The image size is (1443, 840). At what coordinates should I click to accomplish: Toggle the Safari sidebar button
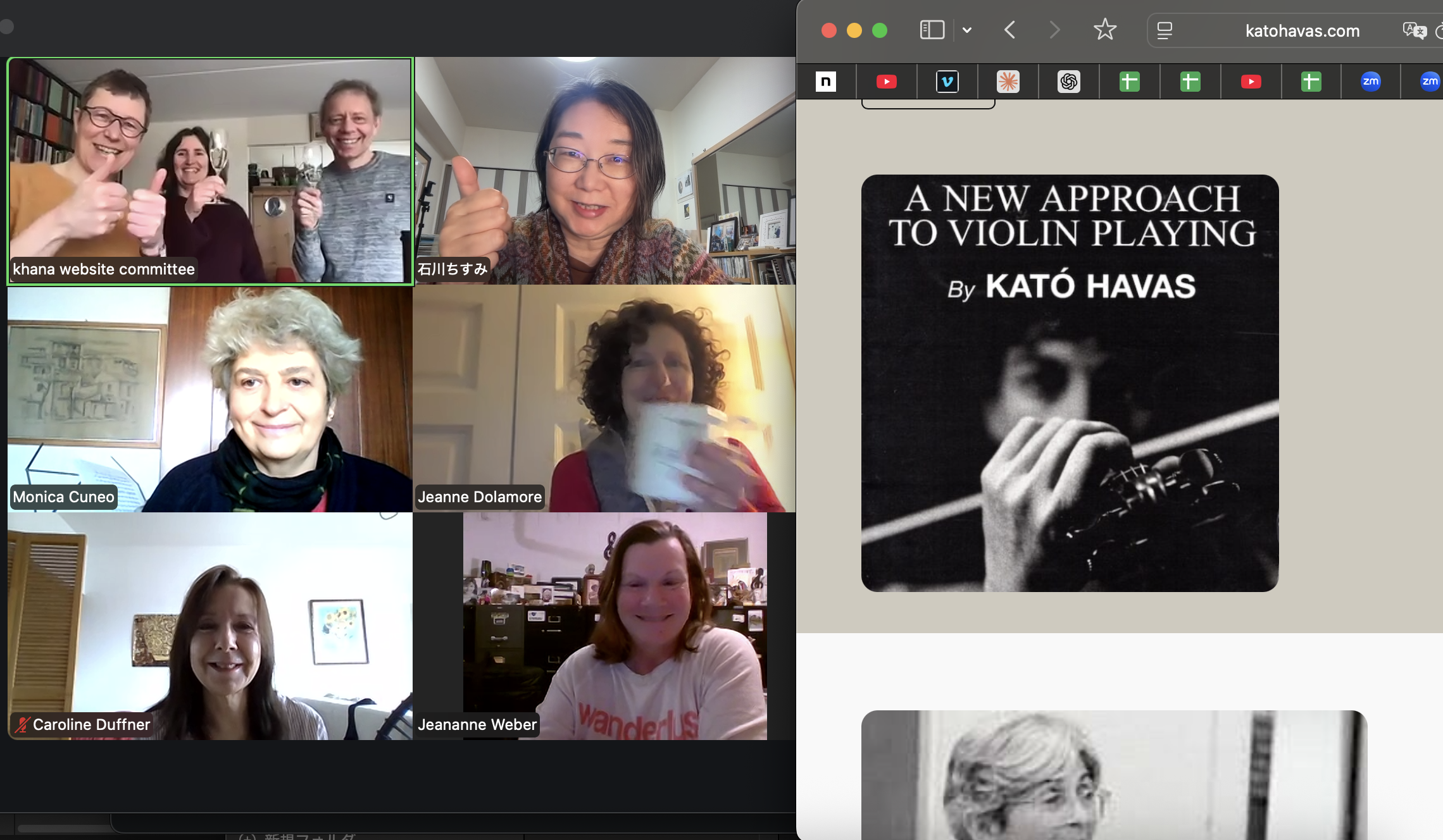coord(932,30)
